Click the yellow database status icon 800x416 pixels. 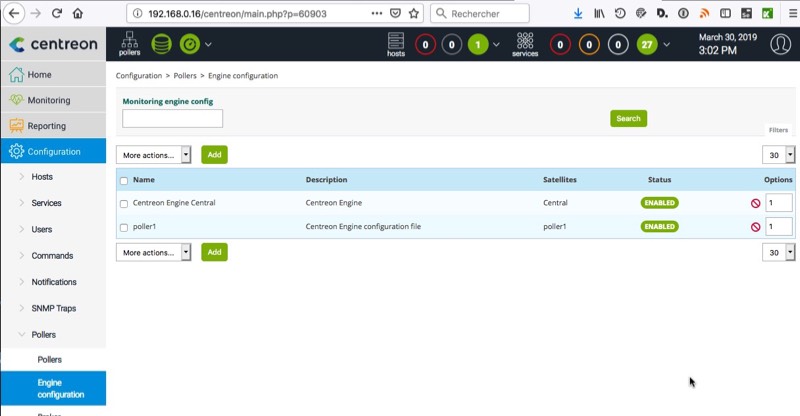161,44
